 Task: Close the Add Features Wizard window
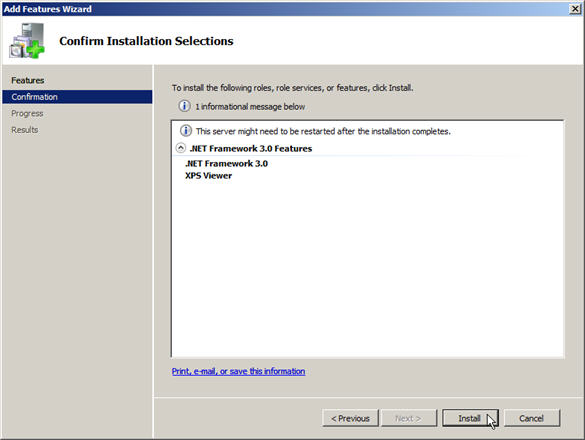pos(575,9)
